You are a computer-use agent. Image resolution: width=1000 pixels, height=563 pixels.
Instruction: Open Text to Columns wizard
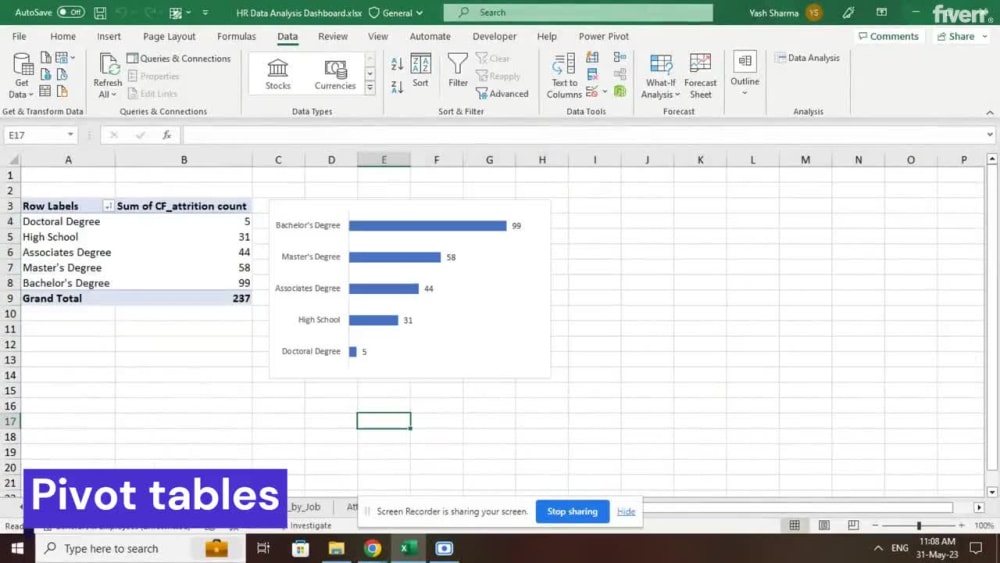pyautogui.click(x=564, y=76)
